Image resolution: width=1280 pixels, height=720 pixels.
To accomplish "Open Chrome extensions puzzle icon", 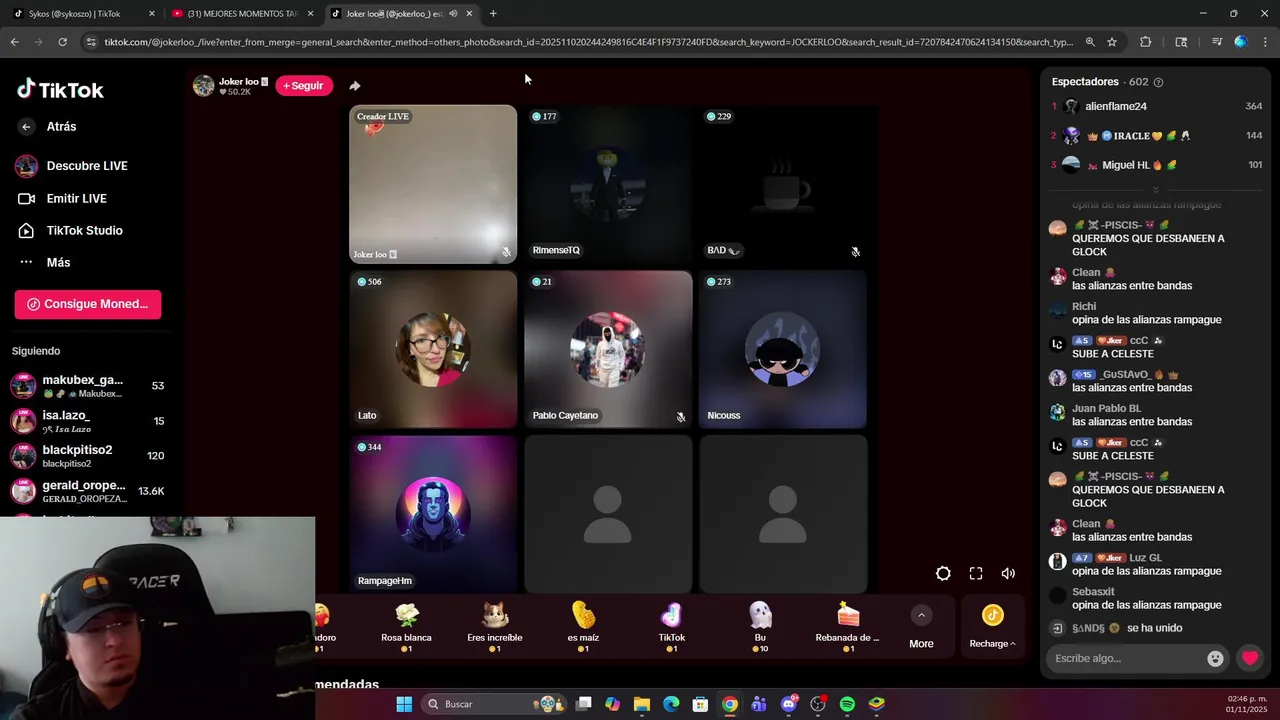I will [x=1146, y=42].
